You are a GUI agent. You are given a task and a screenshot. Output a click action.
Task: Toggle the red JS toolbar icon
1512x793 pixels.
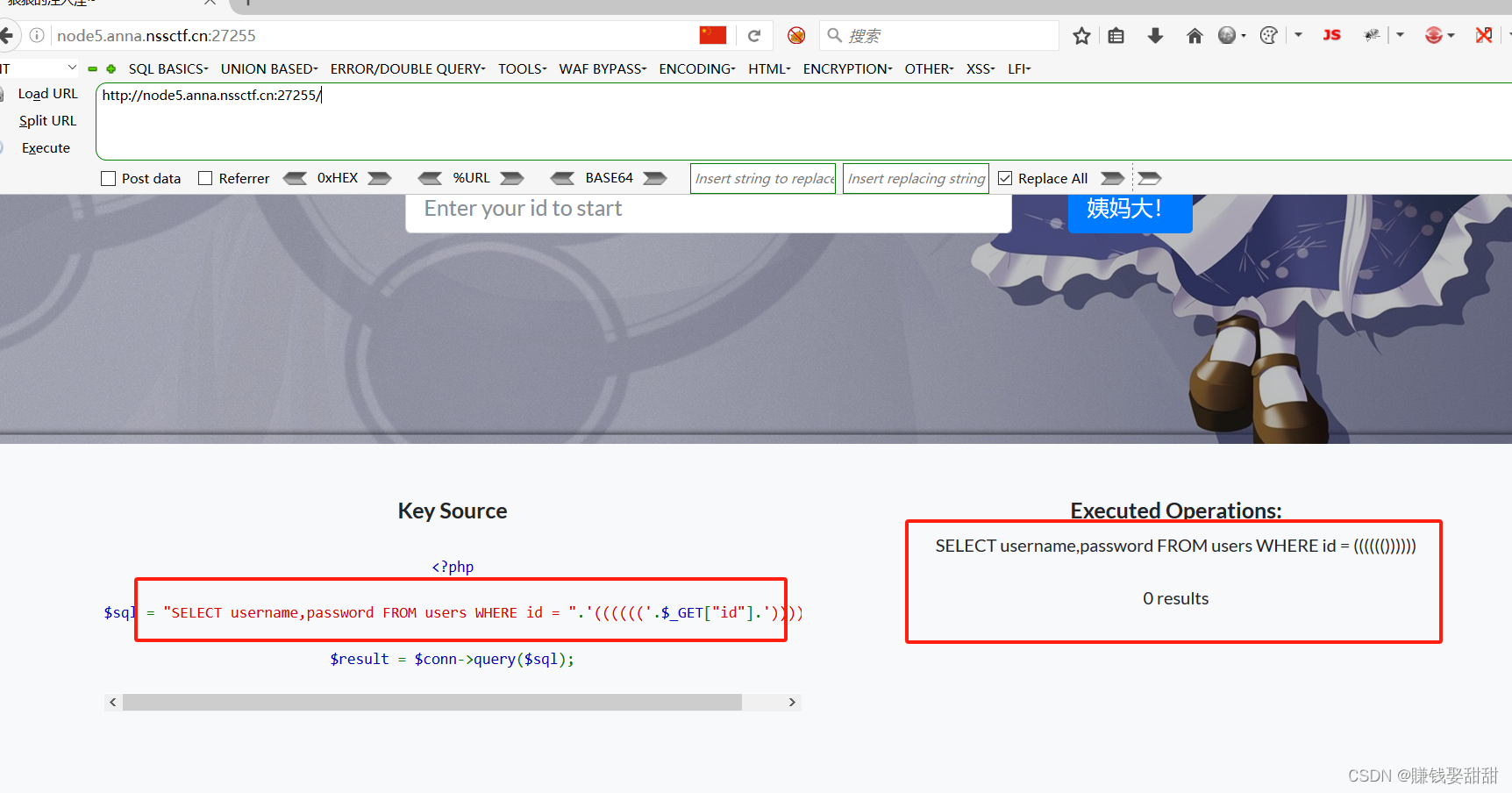tap(1331, 35)
